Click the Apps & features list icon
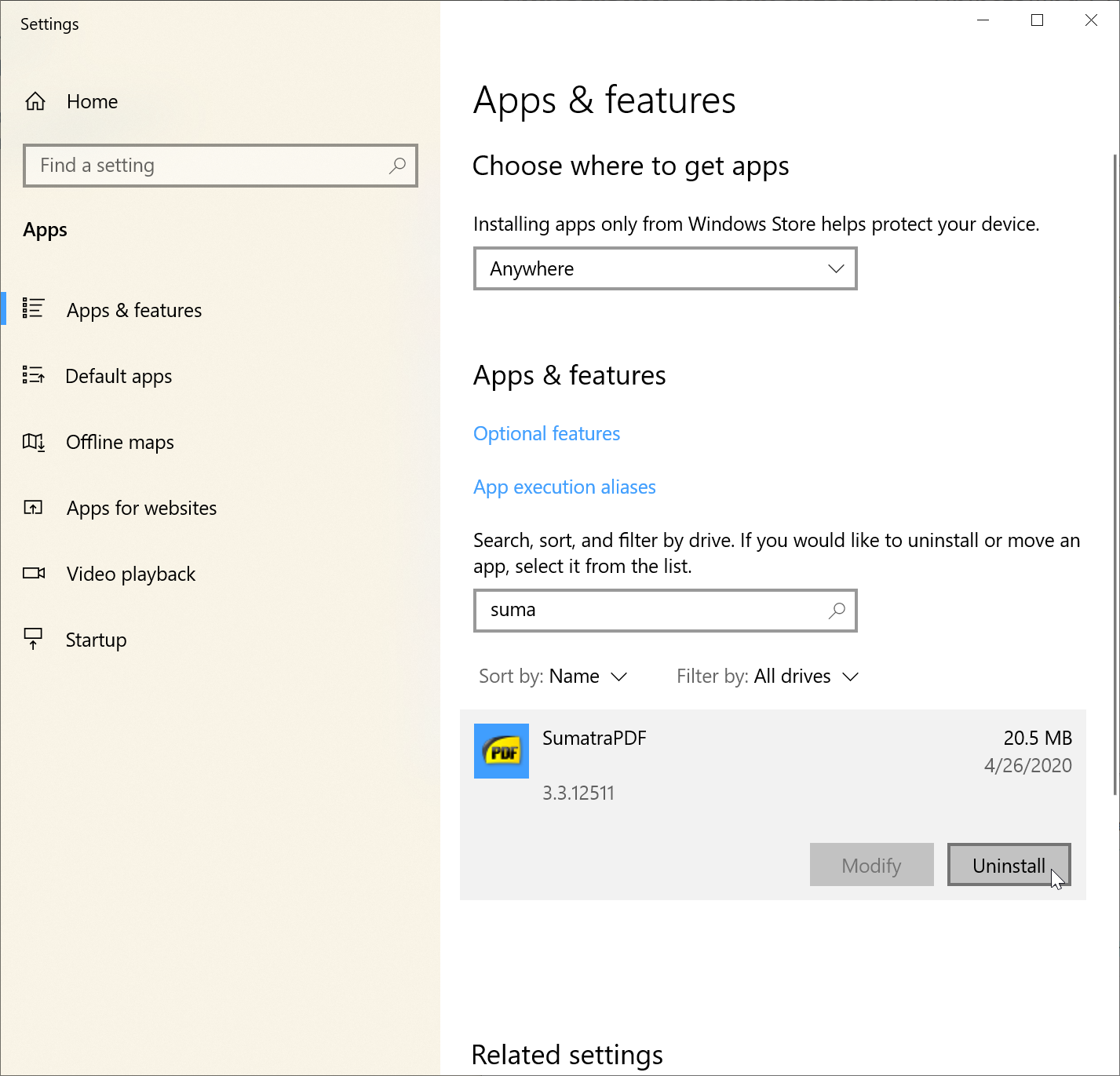The image size is (1120, 1076). [x=33, y=308]
